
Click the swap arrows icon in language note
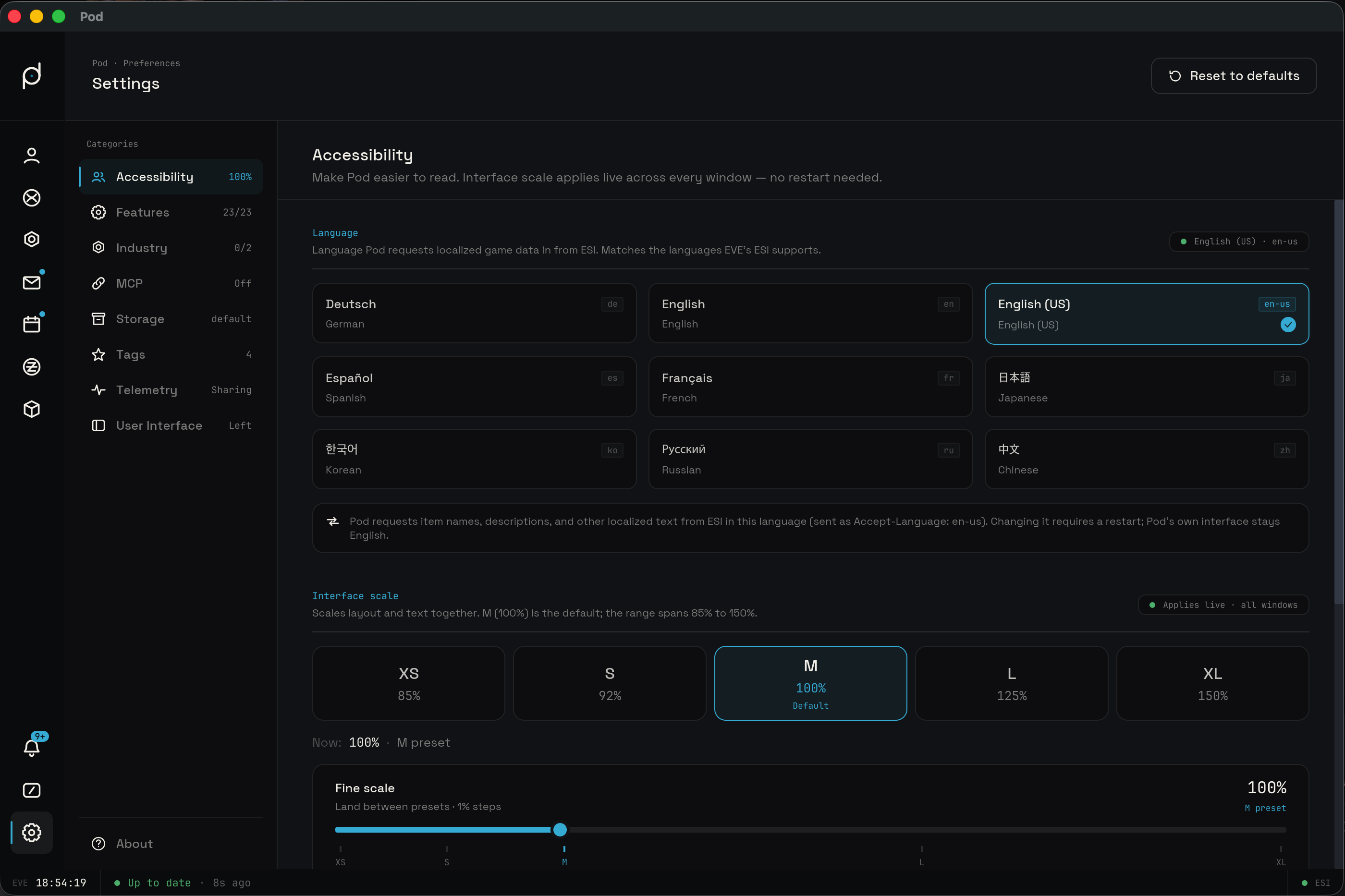(x=333, y=522)
